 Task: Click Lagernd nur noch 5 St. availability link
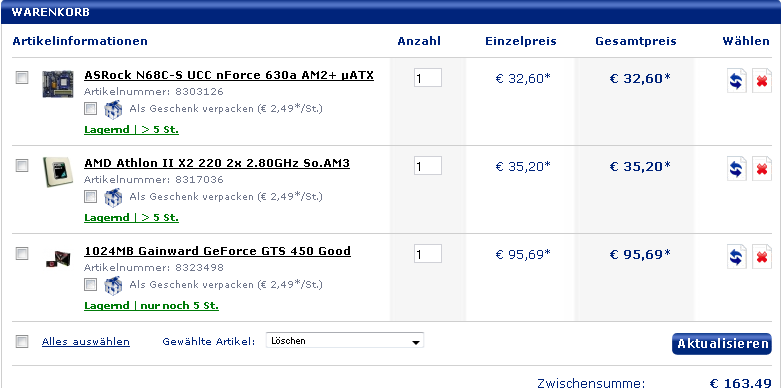tap(151, 306)
